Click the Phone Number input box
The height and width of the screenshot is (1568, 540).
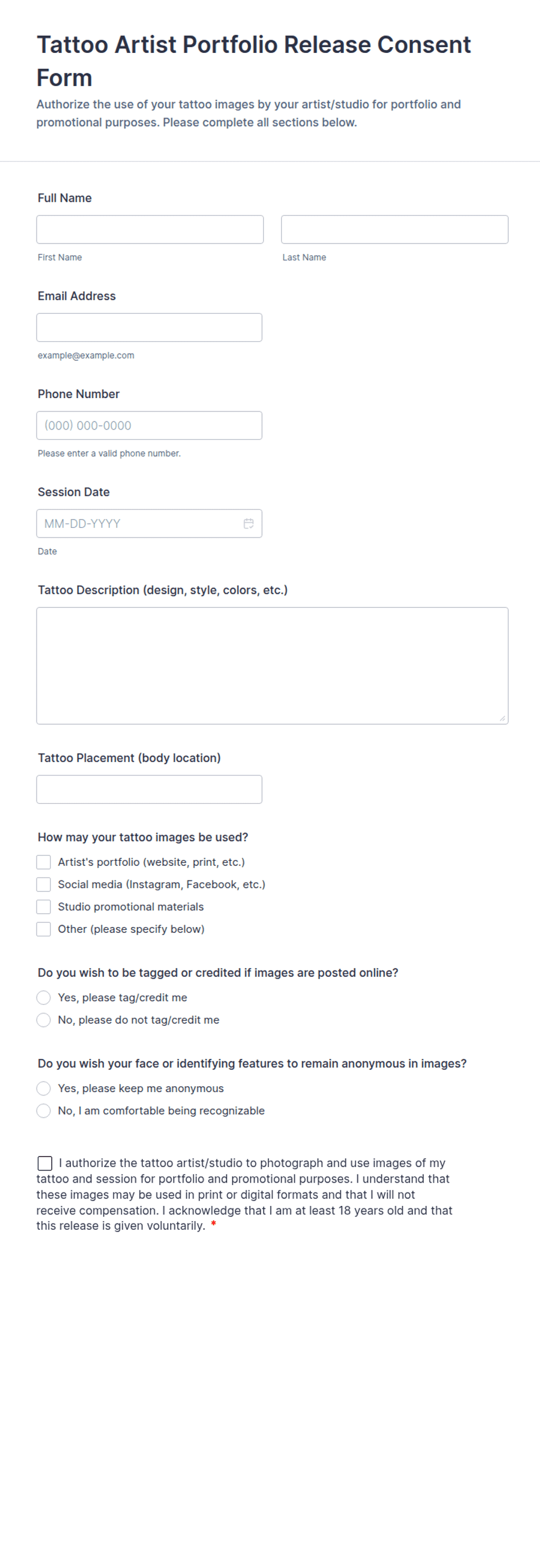click(149, 425)
